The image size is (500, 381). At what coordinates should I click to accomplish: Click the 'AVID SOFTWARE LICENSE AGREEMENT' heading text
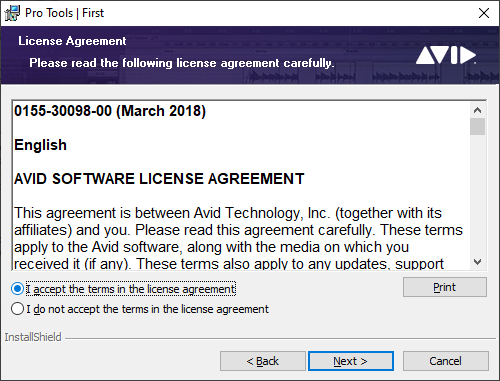click(x=159, y=179)
